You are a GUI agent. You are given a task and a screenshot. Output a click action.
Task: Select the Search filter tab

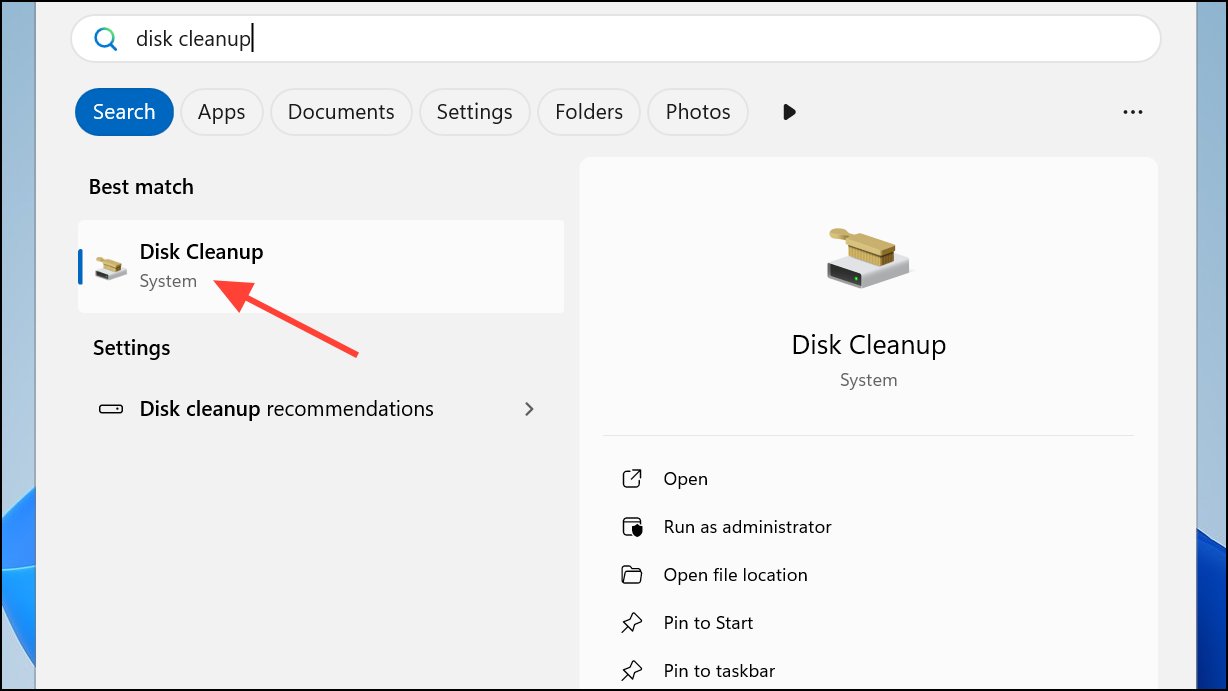point(124,112)
